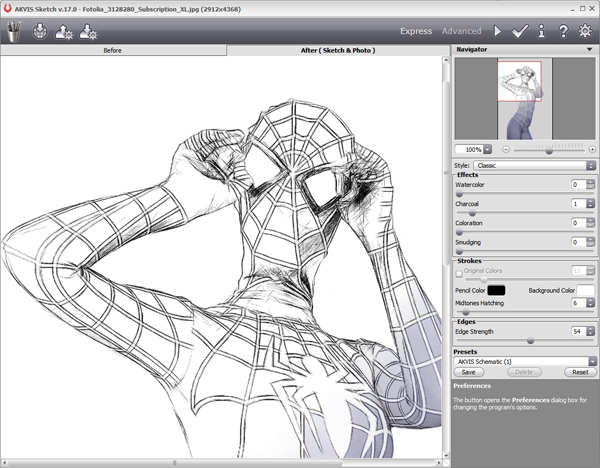The image size is (600, 468).
Task: Click the image view scroll-down arrow
Action: click(x=446, y=455)
